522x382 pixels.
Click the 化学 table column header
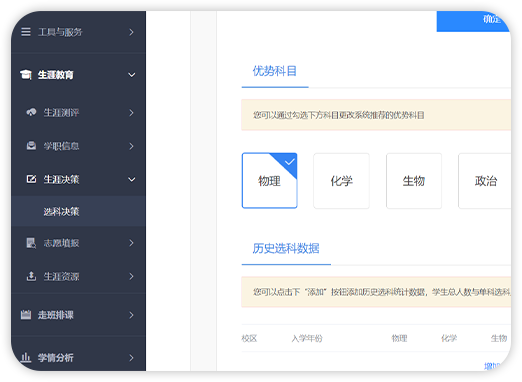(x=449, y=338)
